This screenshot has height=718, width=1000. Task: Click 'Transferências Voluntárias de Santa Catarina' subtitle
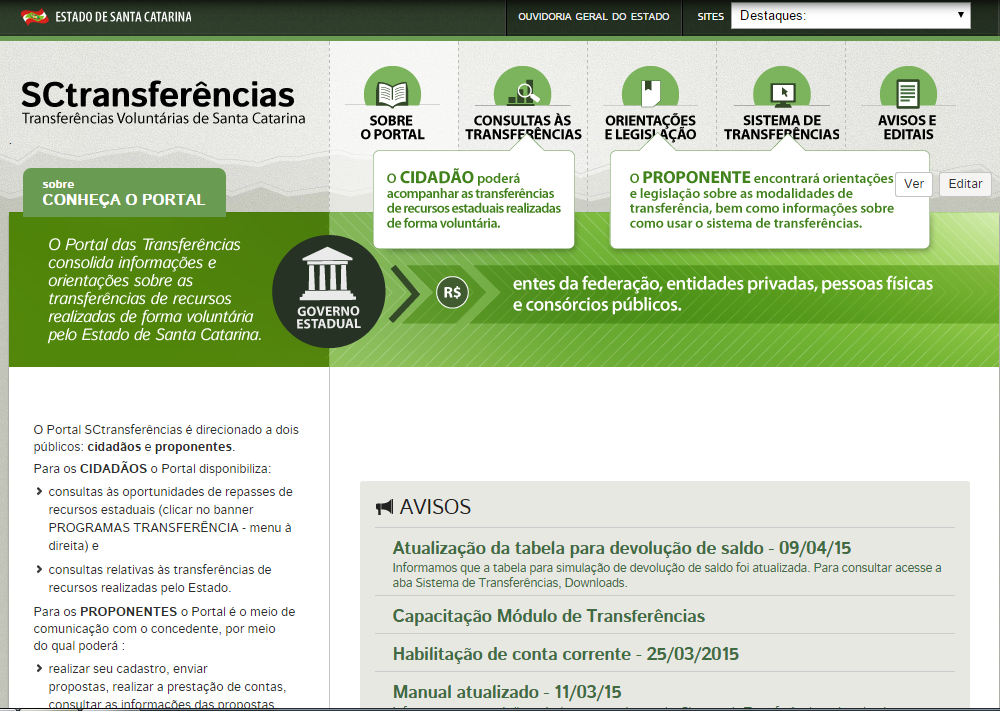pyautogui.click(x=164, y=119)
